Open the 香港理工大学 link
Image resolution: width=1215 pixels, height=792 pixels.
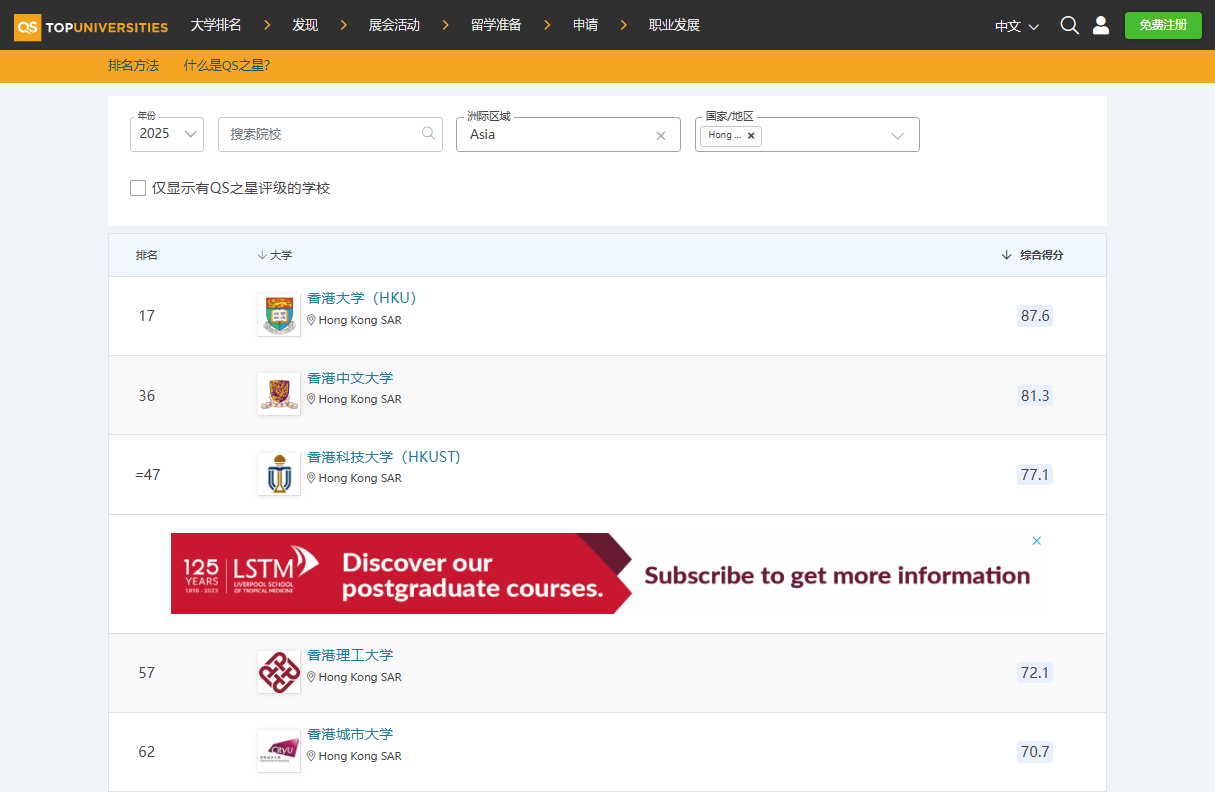click(350, 655)
